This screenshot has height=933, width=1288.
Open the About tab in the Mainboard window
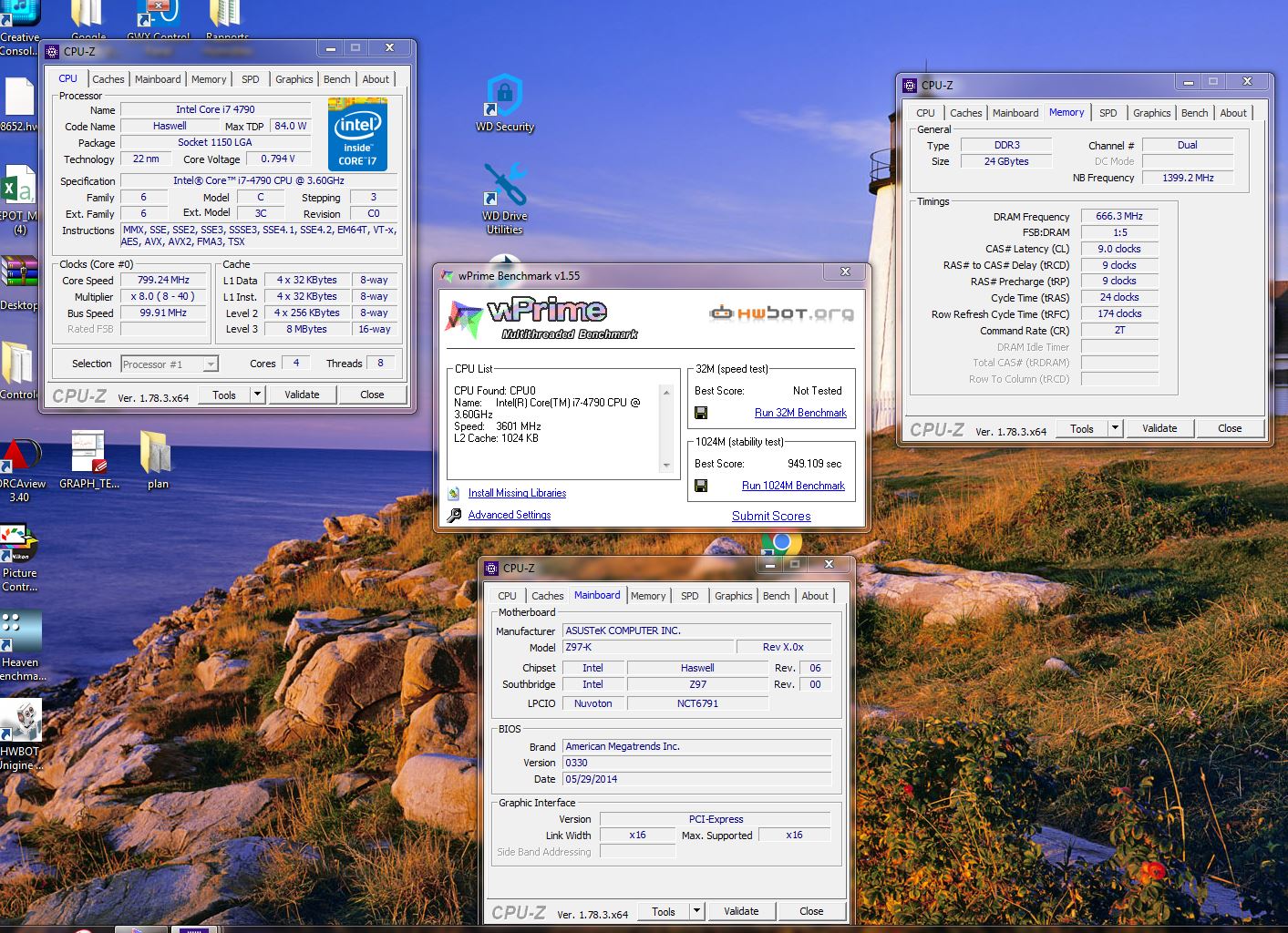click(815, 596)
